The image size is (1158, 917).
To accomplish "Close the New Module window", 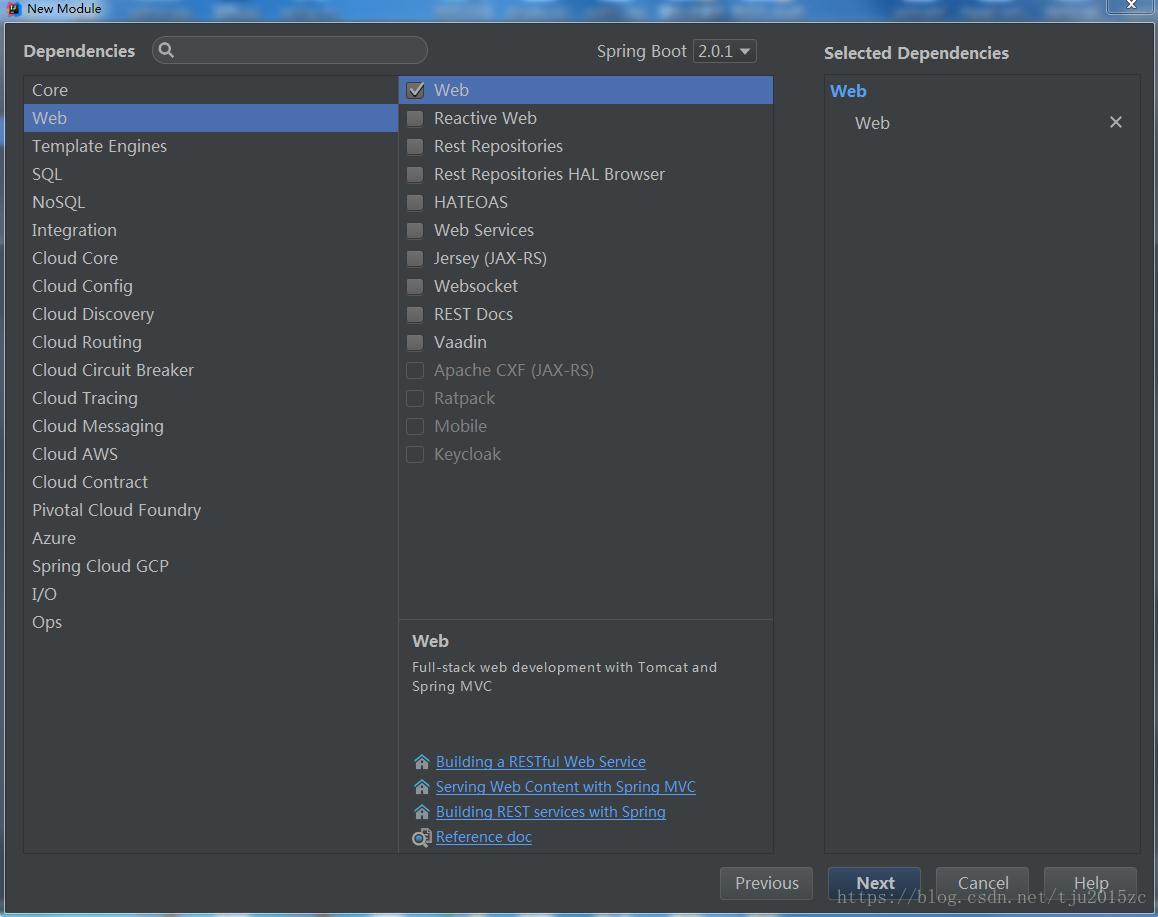I will [1131, 5].
